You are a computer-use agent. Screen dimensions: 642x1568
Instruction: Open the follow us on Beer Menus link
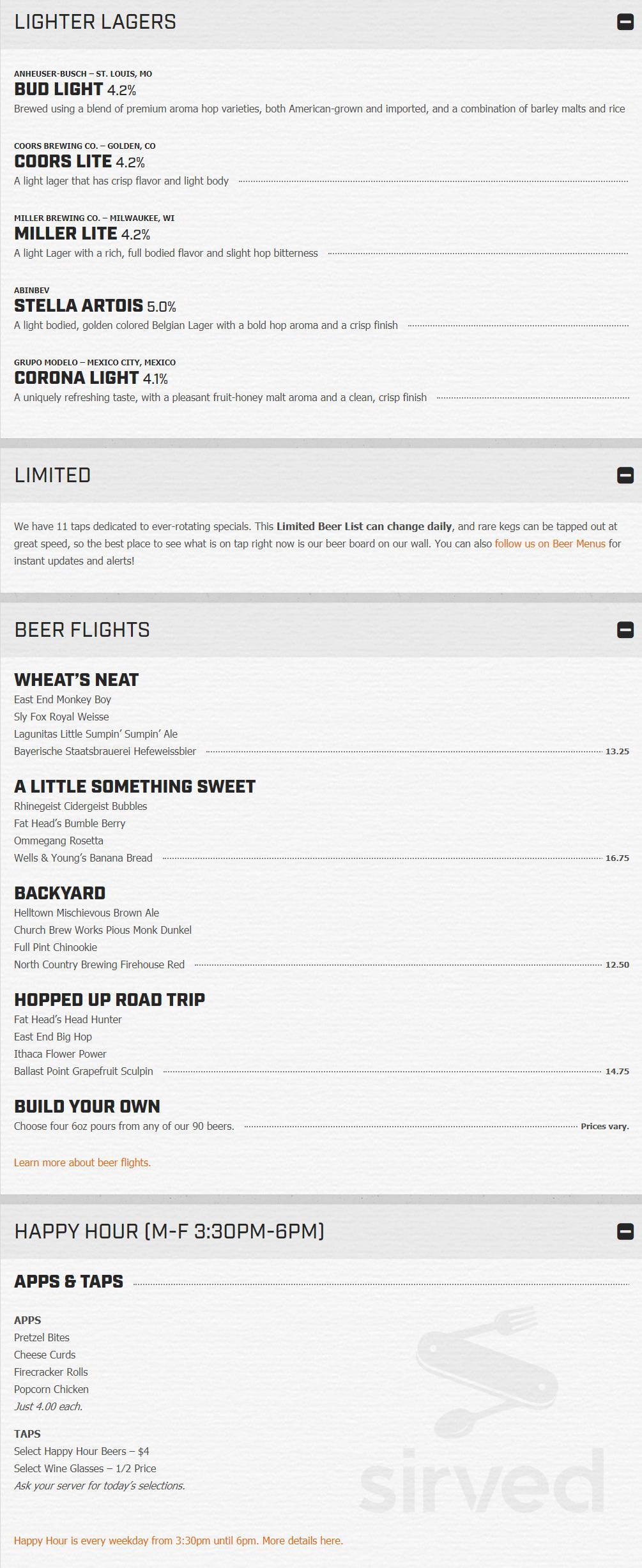[550, 544]
